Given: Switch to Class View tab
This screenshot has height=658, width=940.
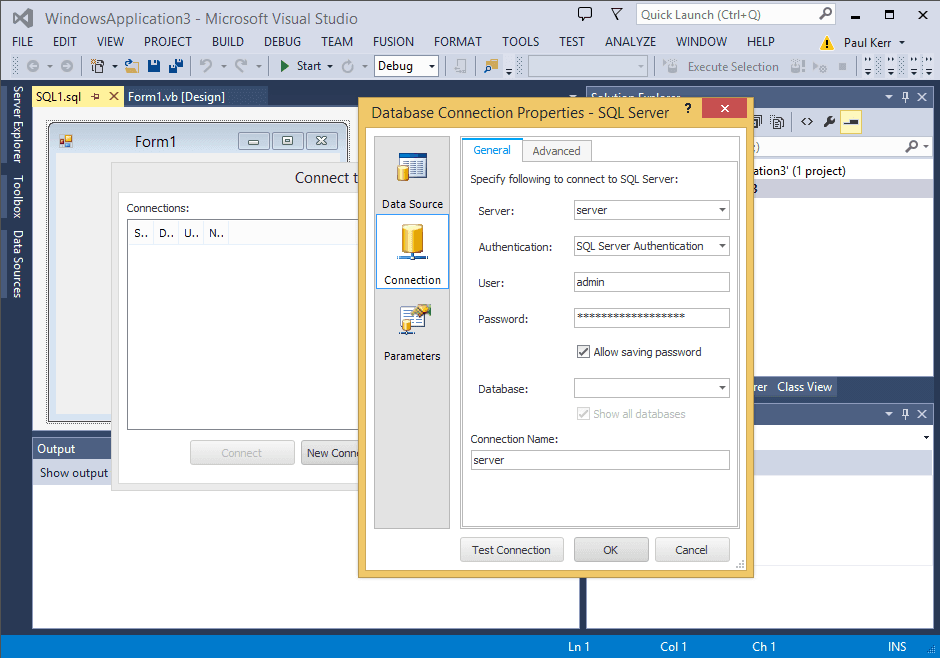Looking at the screenshot, I should (x=804, y=387).
